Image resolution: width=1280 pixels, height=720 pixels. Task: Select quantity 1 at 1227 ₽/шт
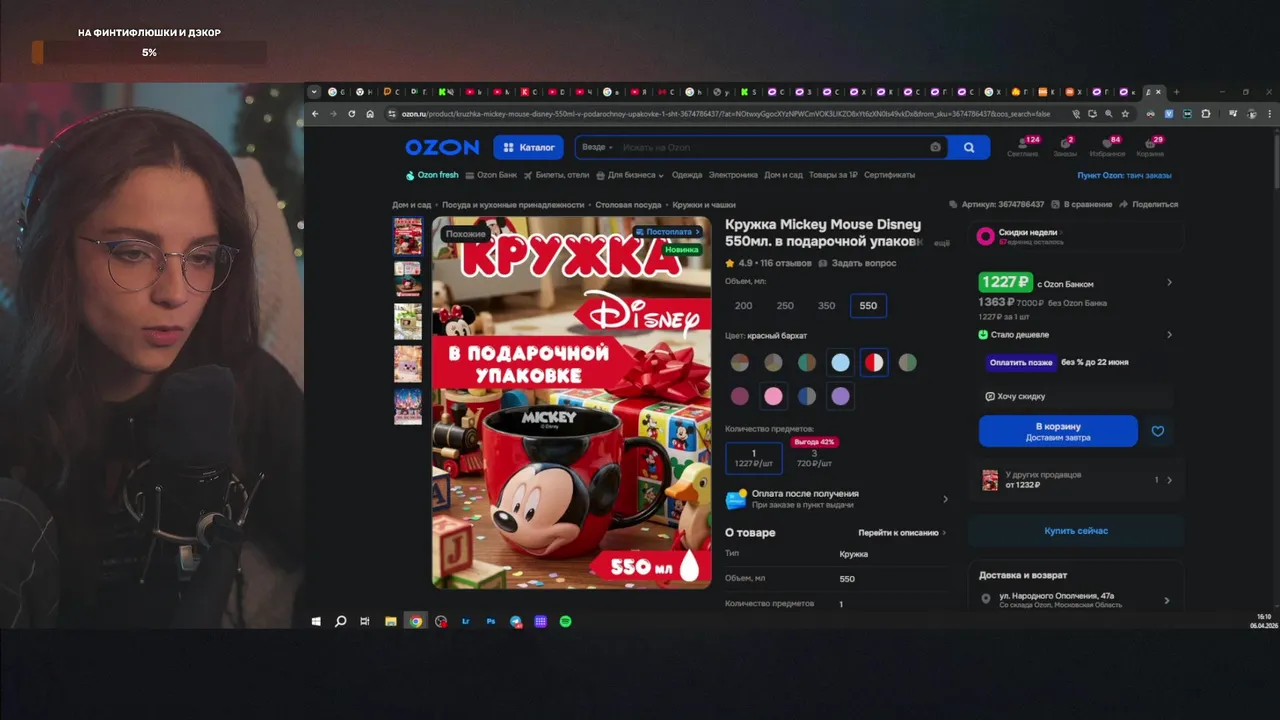754,458
